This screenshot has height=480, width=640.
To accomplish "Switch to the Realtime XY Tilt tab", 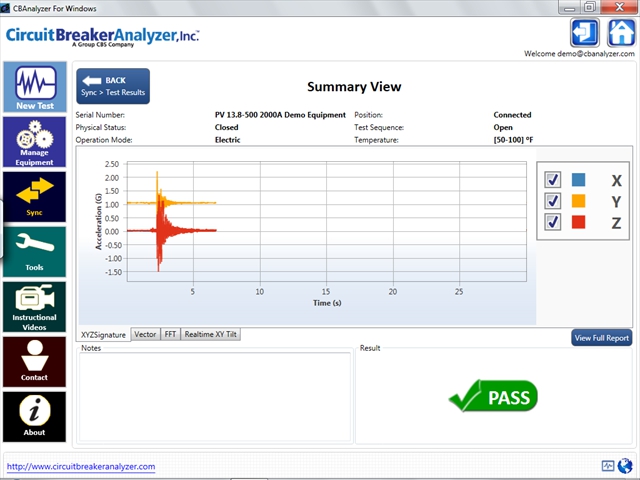I will 211,334.
